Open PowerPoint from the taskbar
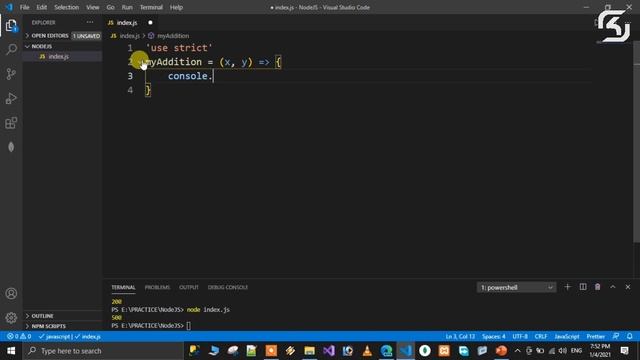Image resolution: width=640 pixels, height=360 pixels. [x=501, y=351]
